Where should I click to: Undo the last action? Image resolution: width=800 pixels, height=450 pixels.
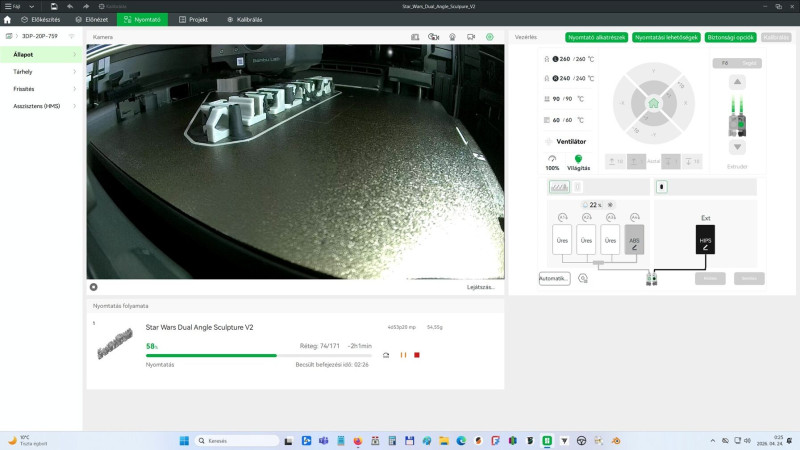(70, 6)
